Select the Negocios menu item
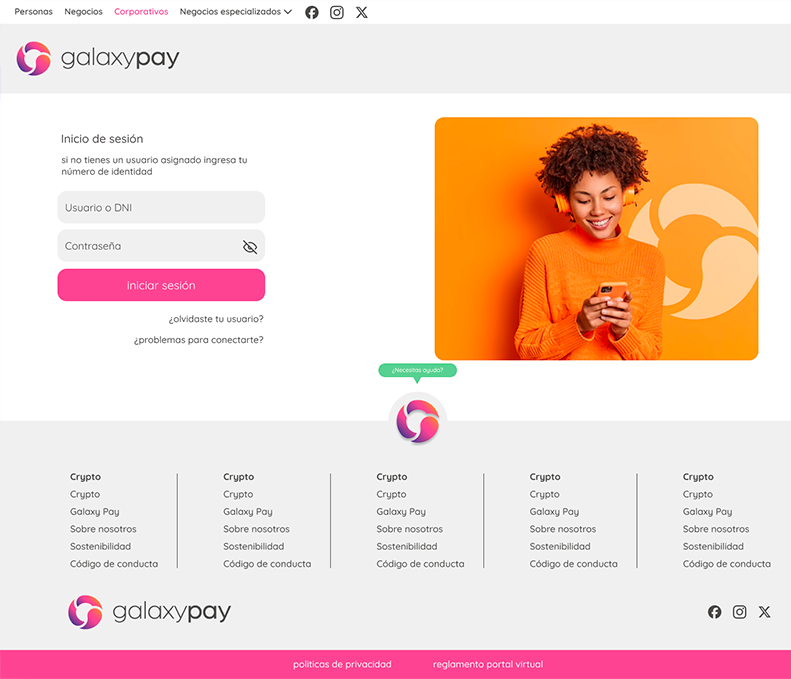Image resolution: width=791 pixels, height=679 pixels. point(83,12)
